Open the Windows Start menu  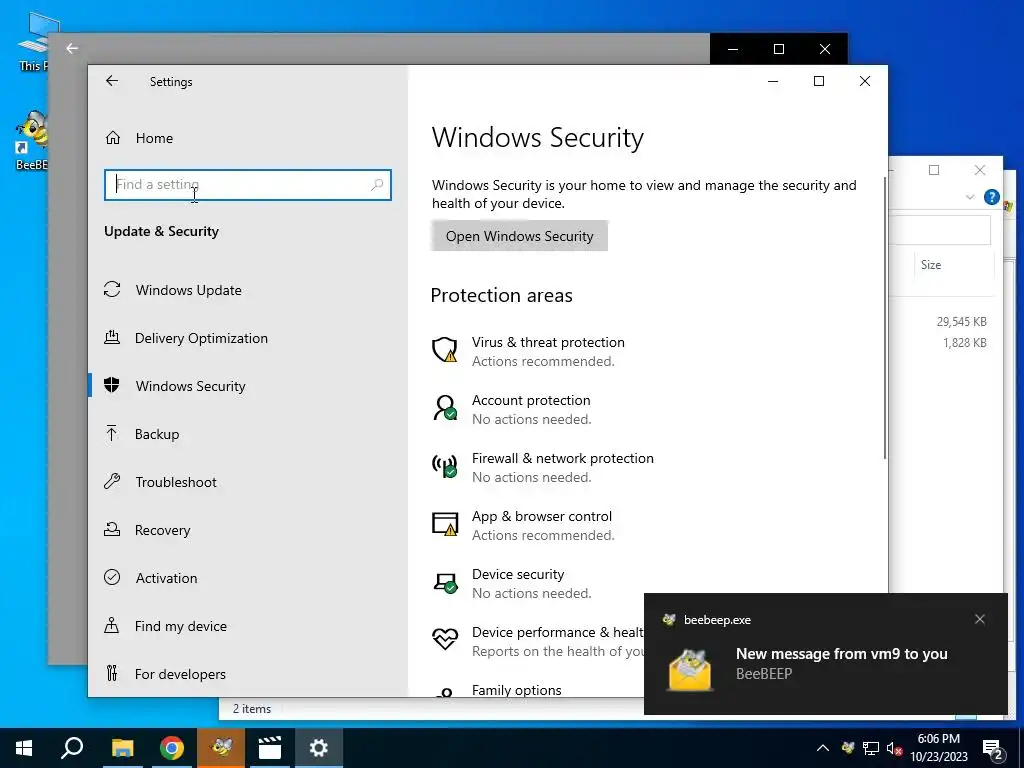tap(24, 748)
